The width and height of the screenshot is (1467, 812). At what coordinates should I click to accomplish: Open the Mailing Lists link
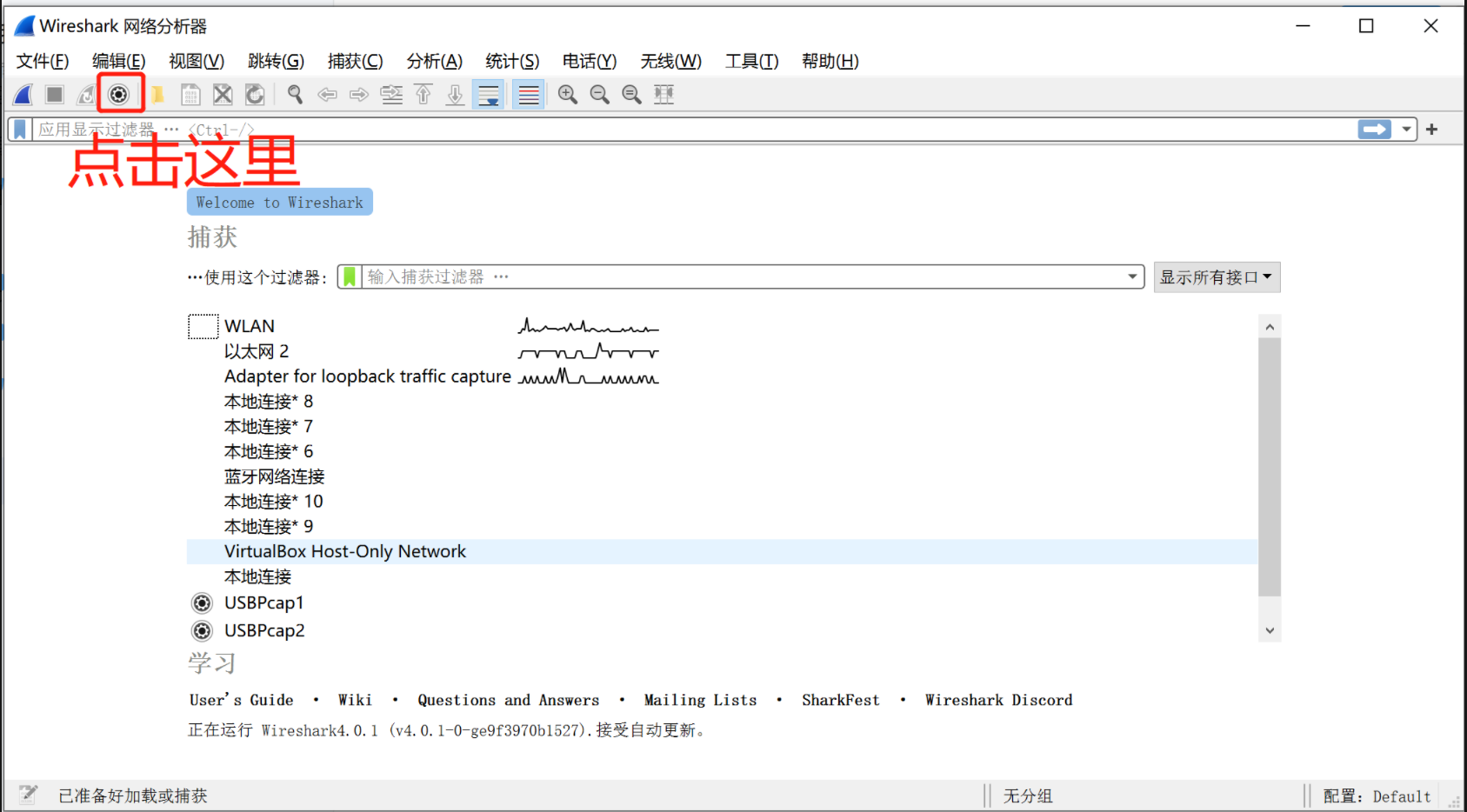point(701,700)
